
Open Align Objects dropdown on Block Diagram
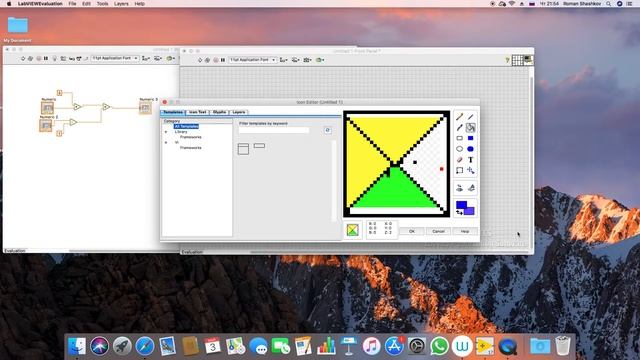[145, 58]
